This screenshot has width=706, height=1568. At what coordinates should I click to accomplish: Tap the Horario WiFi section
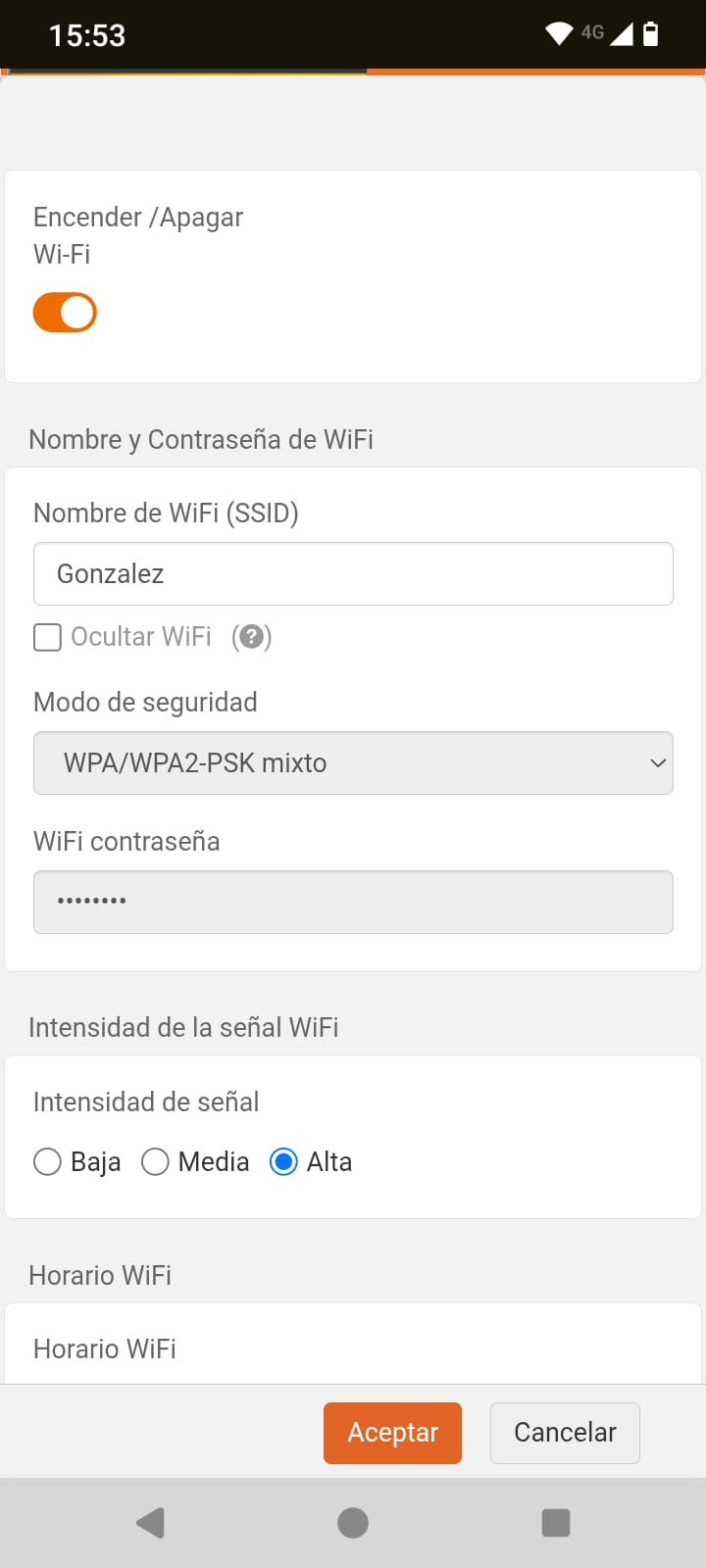pyautogui.click(x=105, y=1348)
